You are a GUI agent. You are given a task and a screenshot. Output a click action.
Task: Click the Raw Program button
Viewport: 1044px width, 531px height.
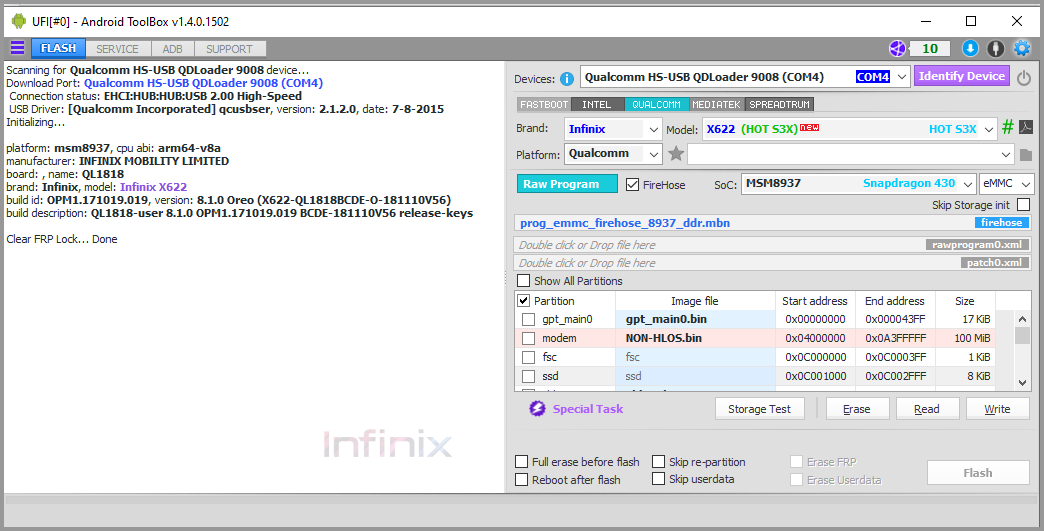[x=567, y=184]
